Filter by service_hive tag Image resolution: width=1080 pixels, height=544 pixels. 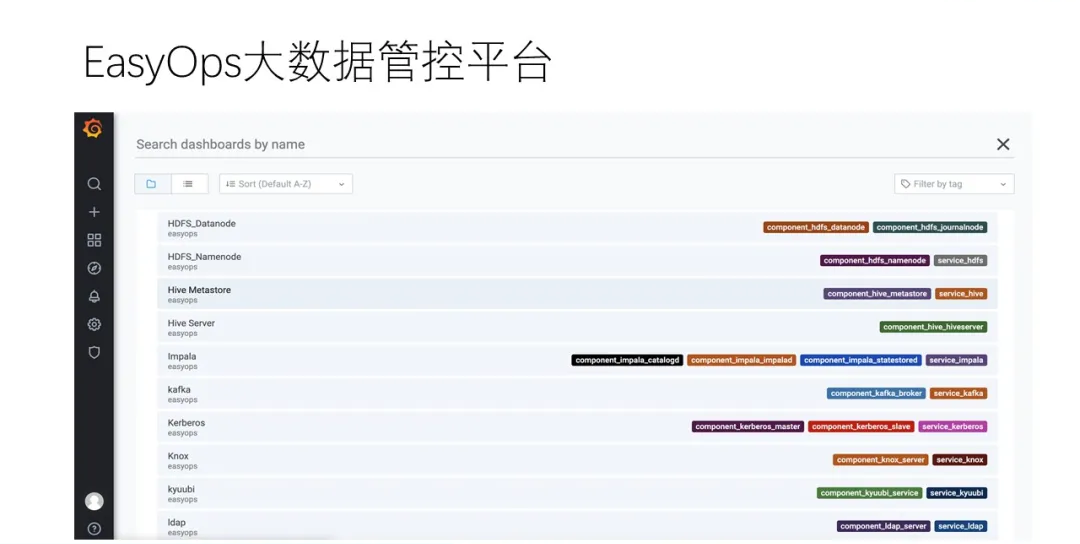(x=961, y=293)
